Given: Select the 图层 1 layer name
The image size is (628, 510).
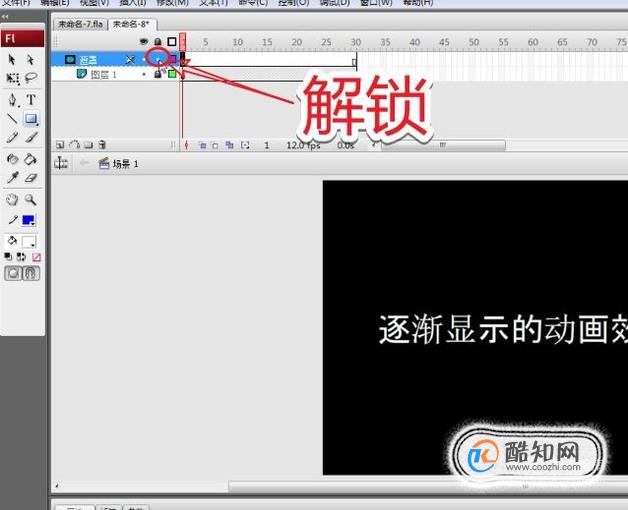Looking at the screenshot, I should tap(103, 75).
